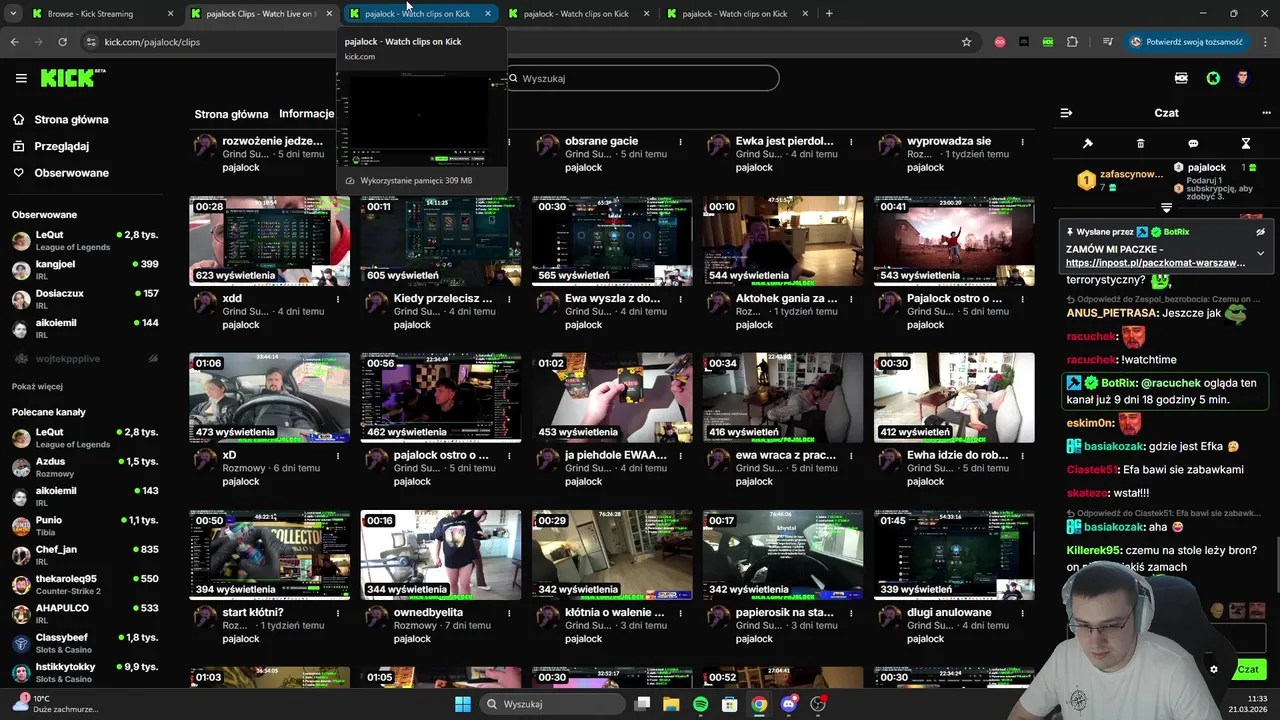Viewport: 1280px width, 720px height.
Task: Open options menu for clip 'start kłótni?'
Action: (338, 613)
